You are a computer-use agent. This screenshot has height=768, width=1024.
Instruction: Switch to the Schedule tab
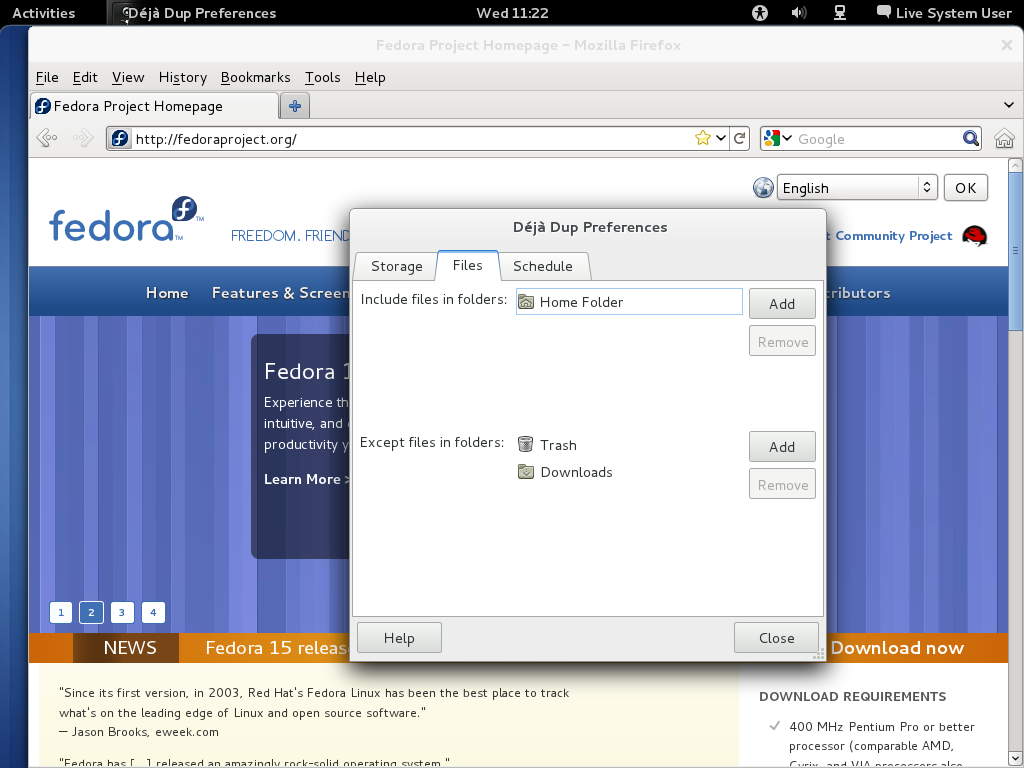click(543, 266)
